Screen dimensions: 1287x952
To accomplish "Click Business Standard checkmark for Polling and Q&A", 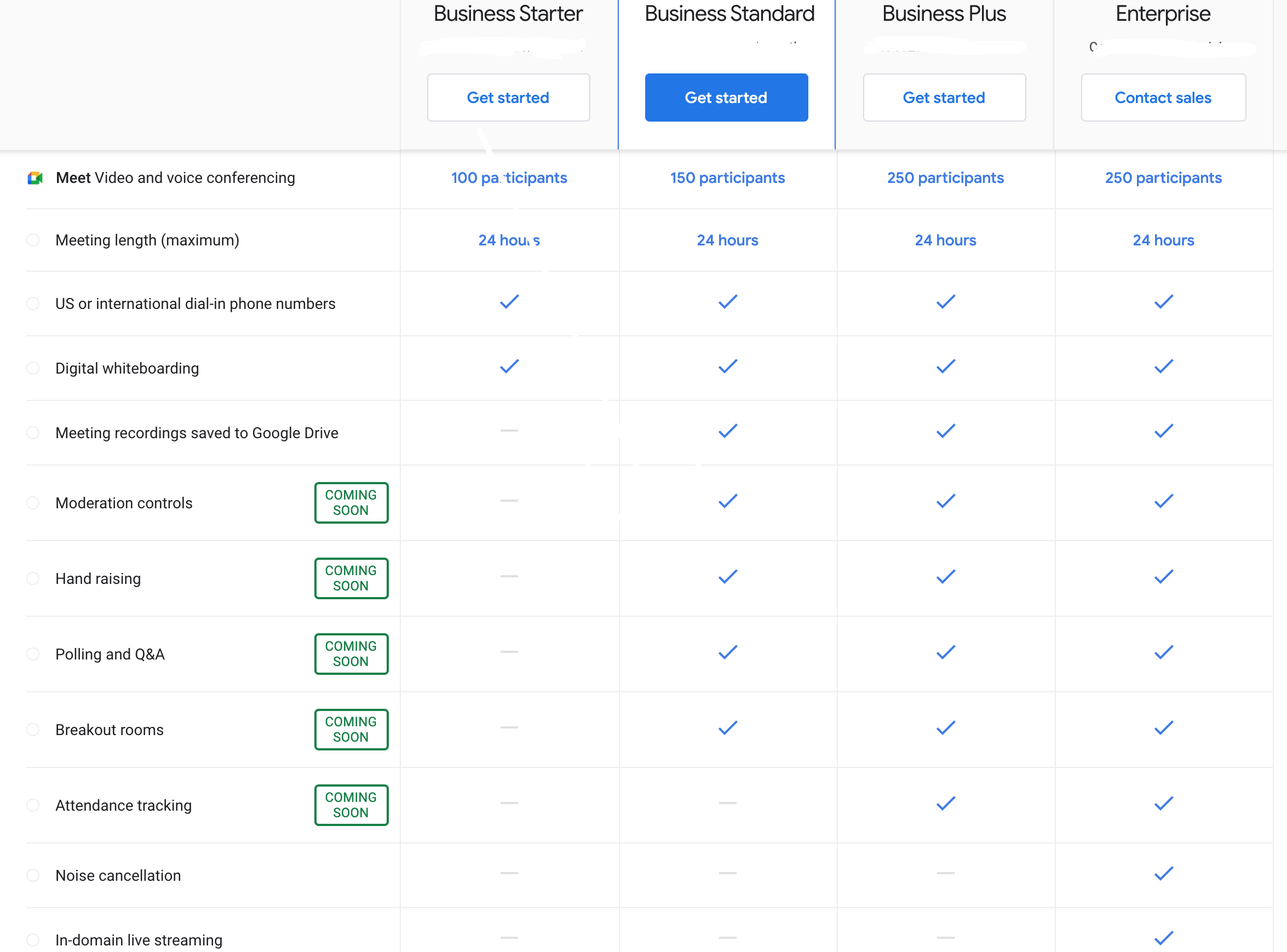I will (728, 652).
